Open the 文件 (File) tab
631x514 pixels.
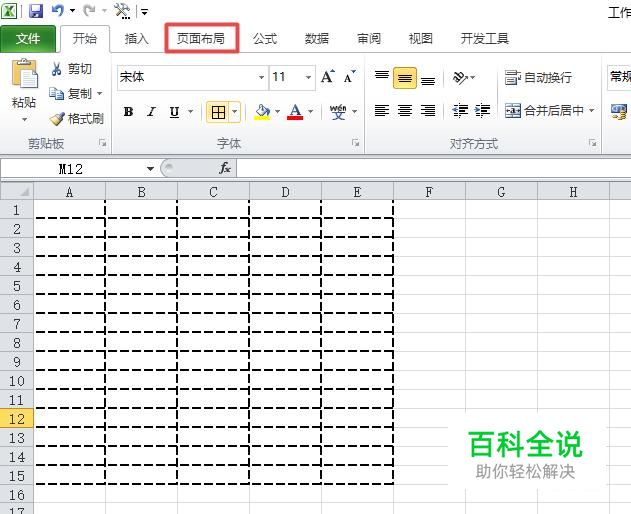(x=28, y=39)
